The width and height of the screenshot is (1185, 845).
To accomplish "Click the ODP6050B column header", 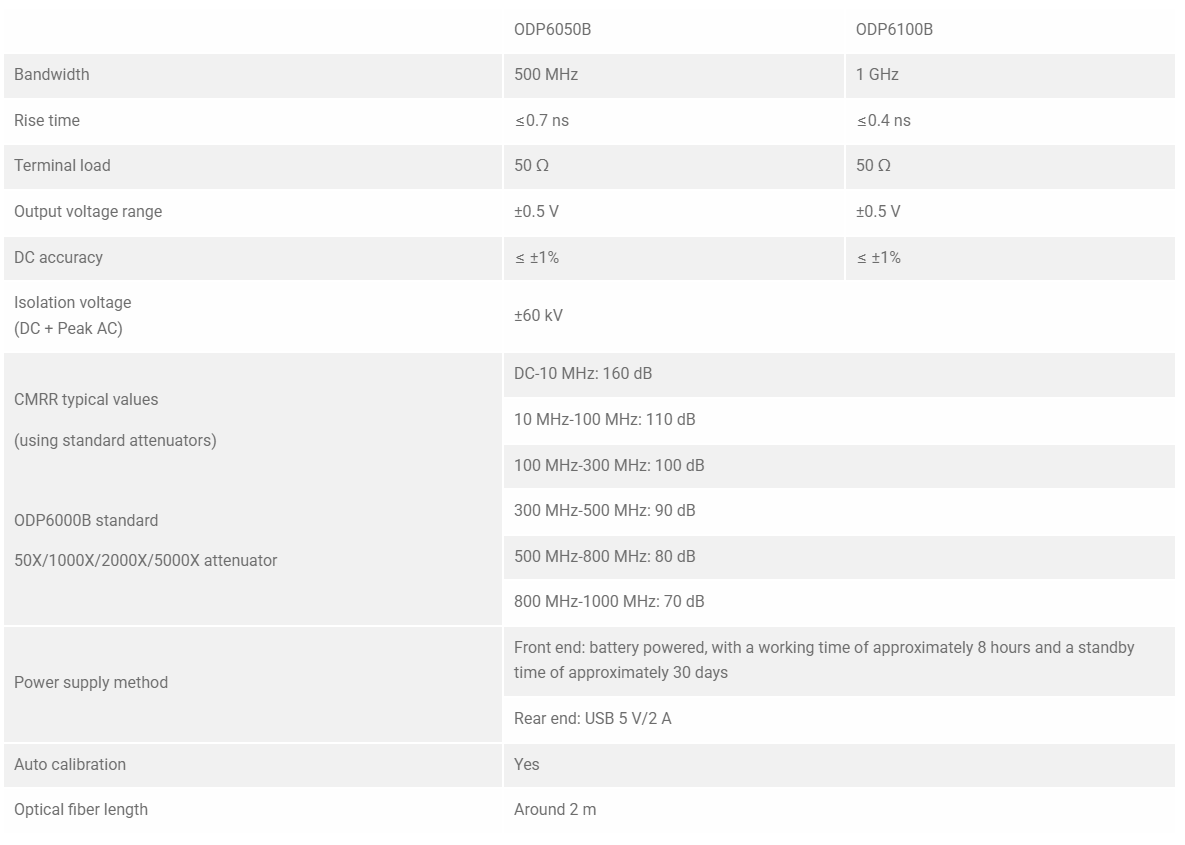I will (552, 29).
